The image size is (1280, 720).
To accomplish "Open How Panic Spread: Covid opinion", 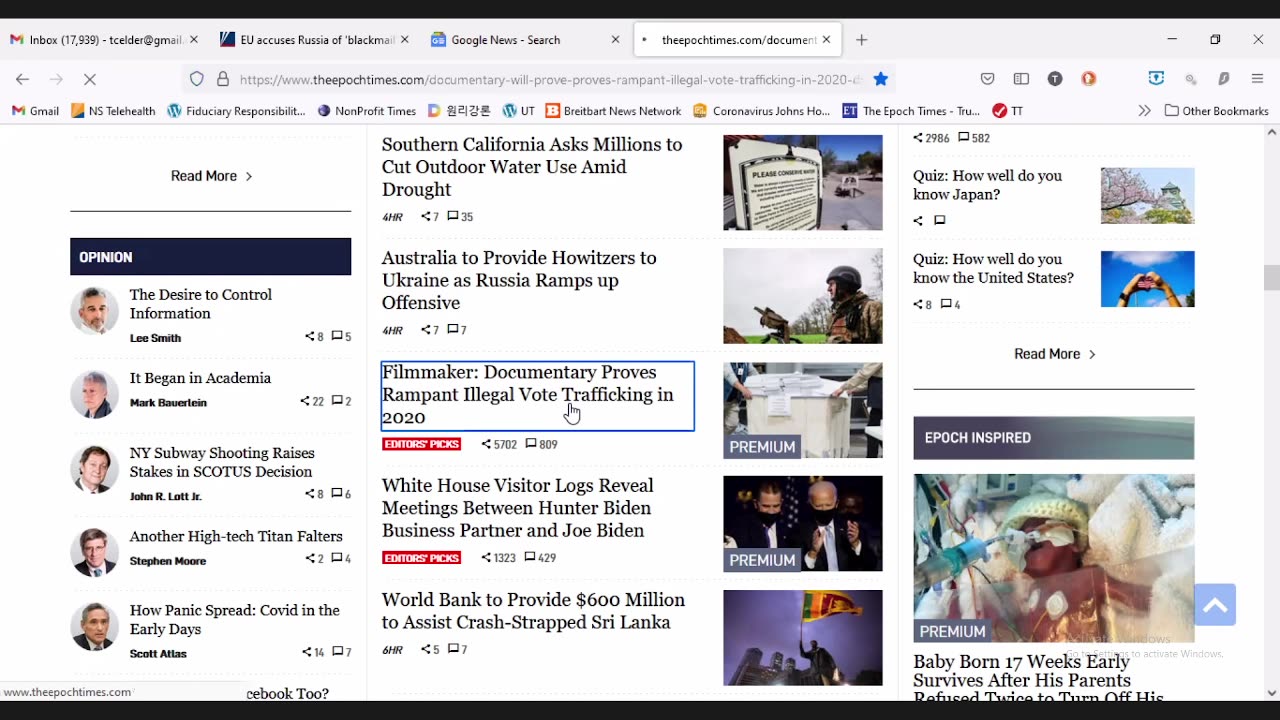I will [x=234, y=619].
